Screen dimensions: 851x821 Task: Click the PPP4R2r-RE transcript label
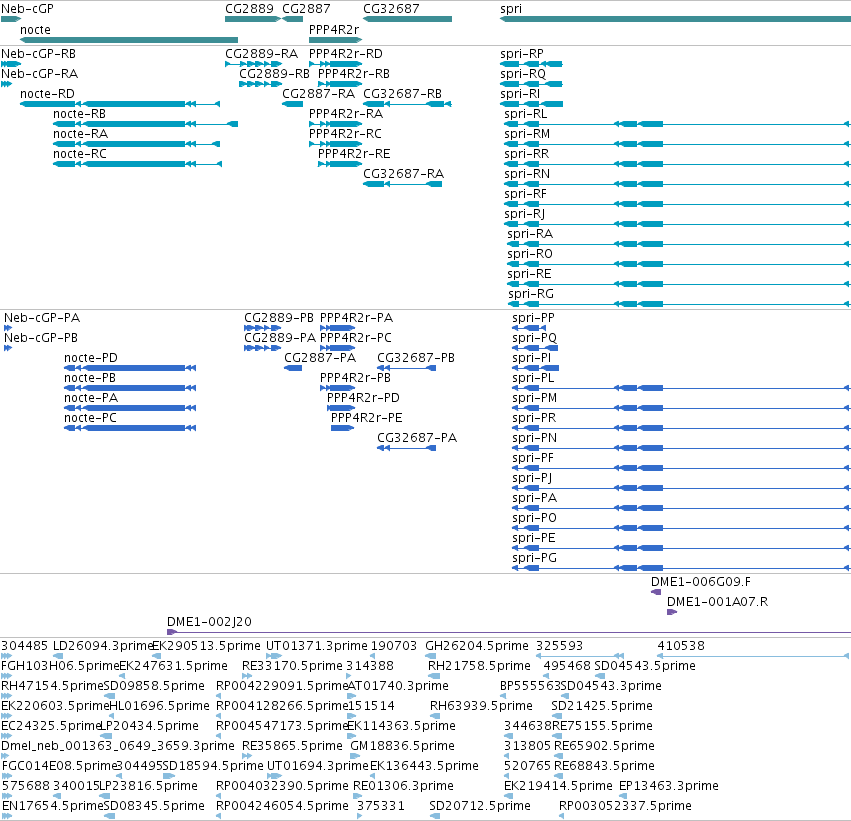click(354, 154)
